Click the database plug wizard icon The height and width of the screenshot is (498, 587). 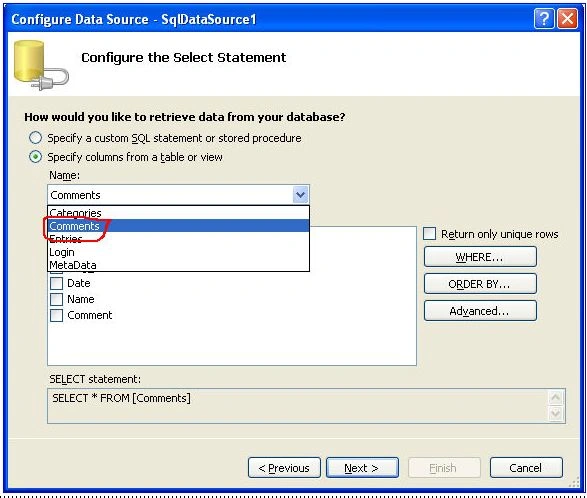[x=41, y=66]
